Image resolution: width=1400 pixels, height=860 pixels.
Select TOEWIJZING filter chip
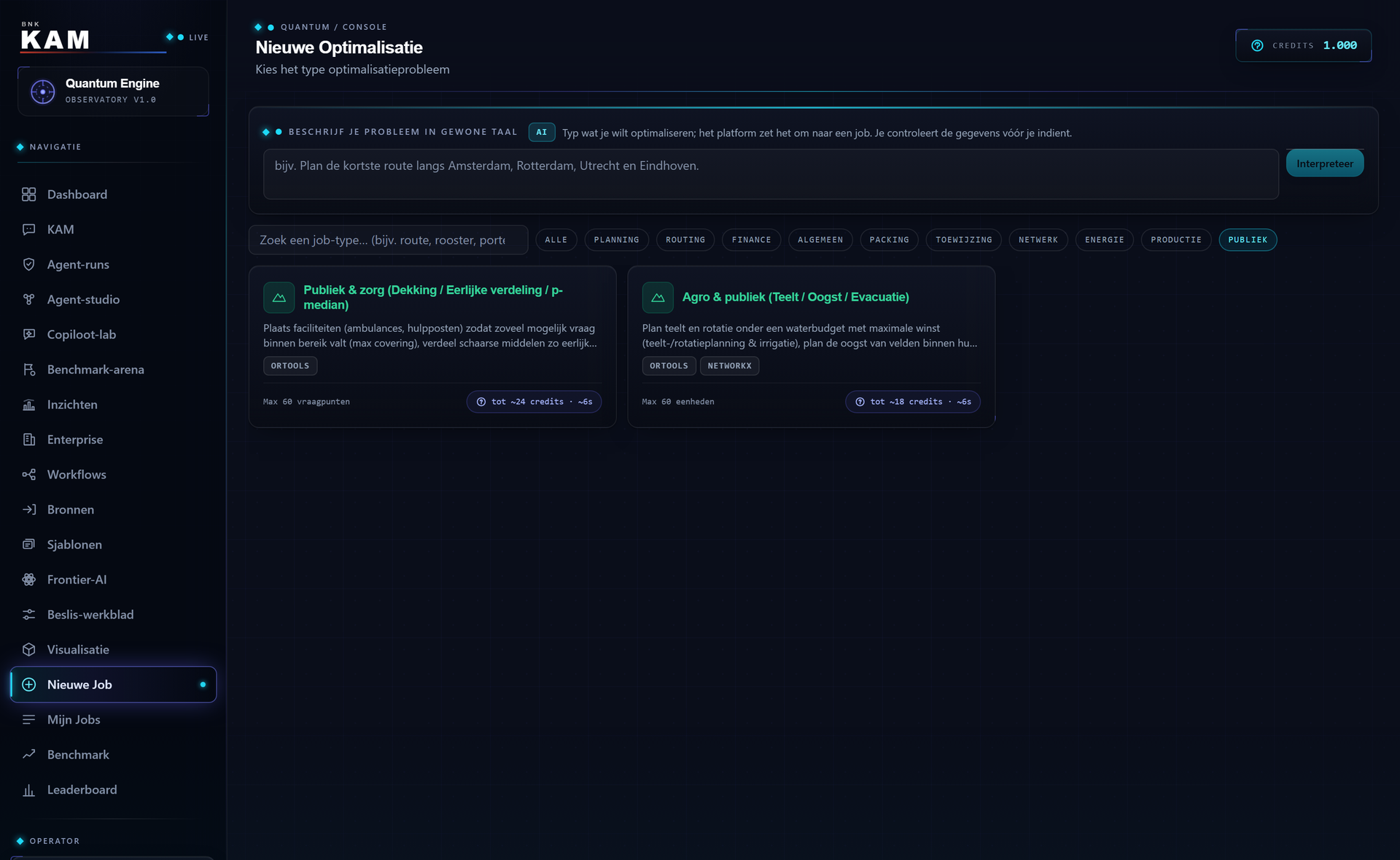[x=963, y=240]
